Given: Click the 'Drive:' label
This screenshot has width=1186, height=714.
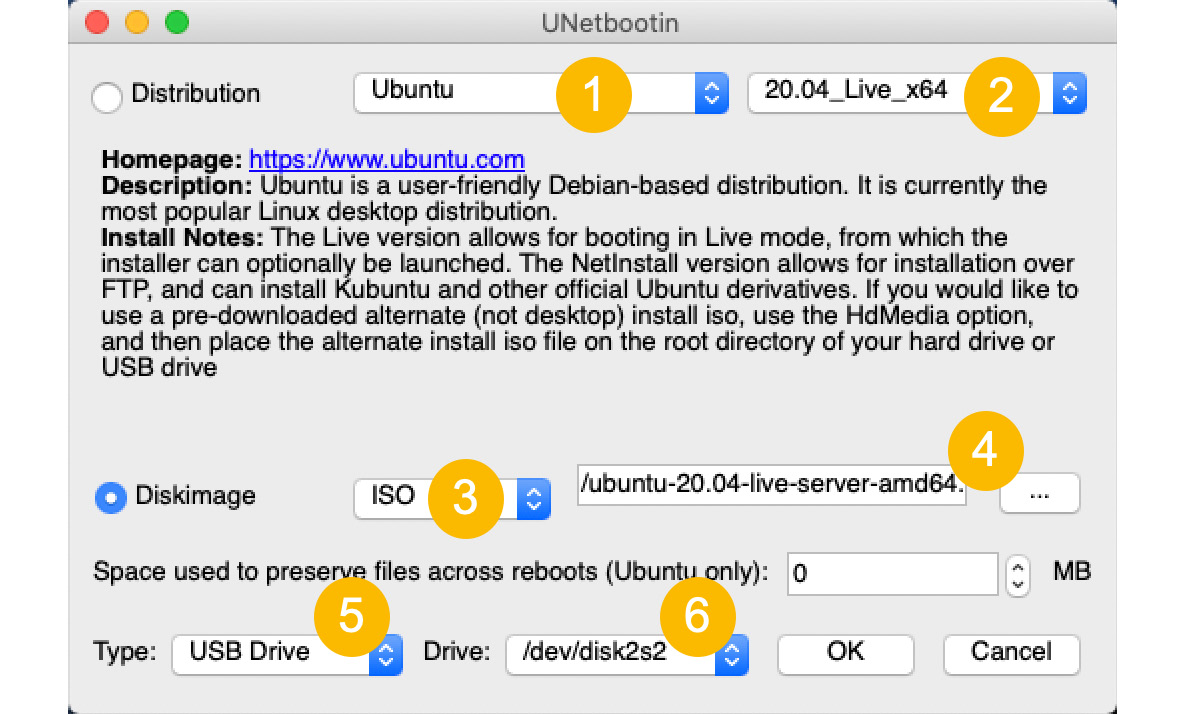Looking at the screenshot, I should tap(456, 652).
